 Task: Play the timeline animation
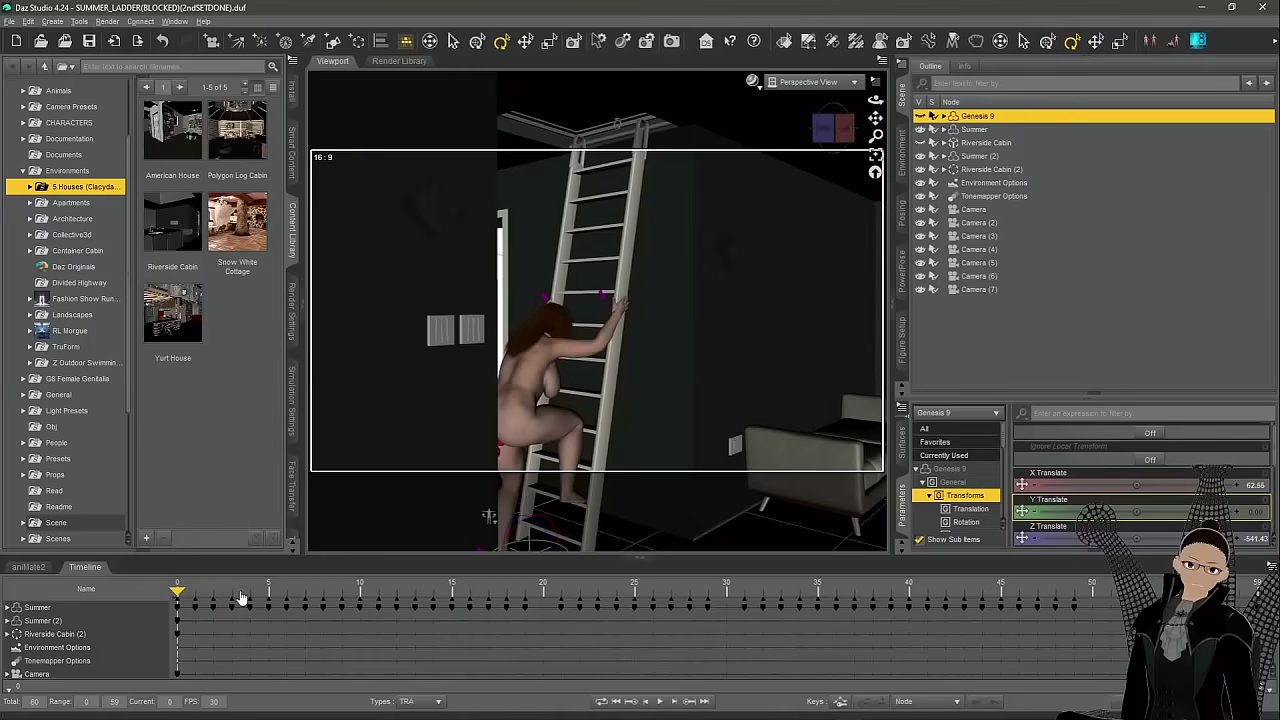click(x=659, y=702)
